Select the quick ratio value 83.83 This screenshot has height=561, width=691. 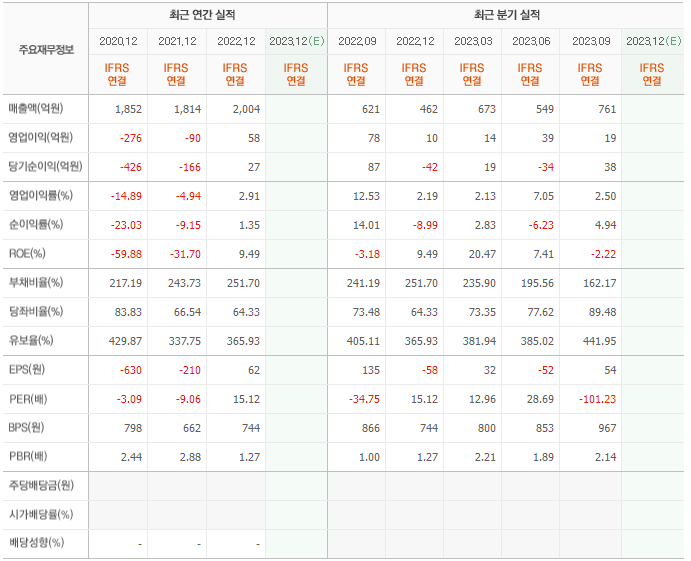point(128,312)
